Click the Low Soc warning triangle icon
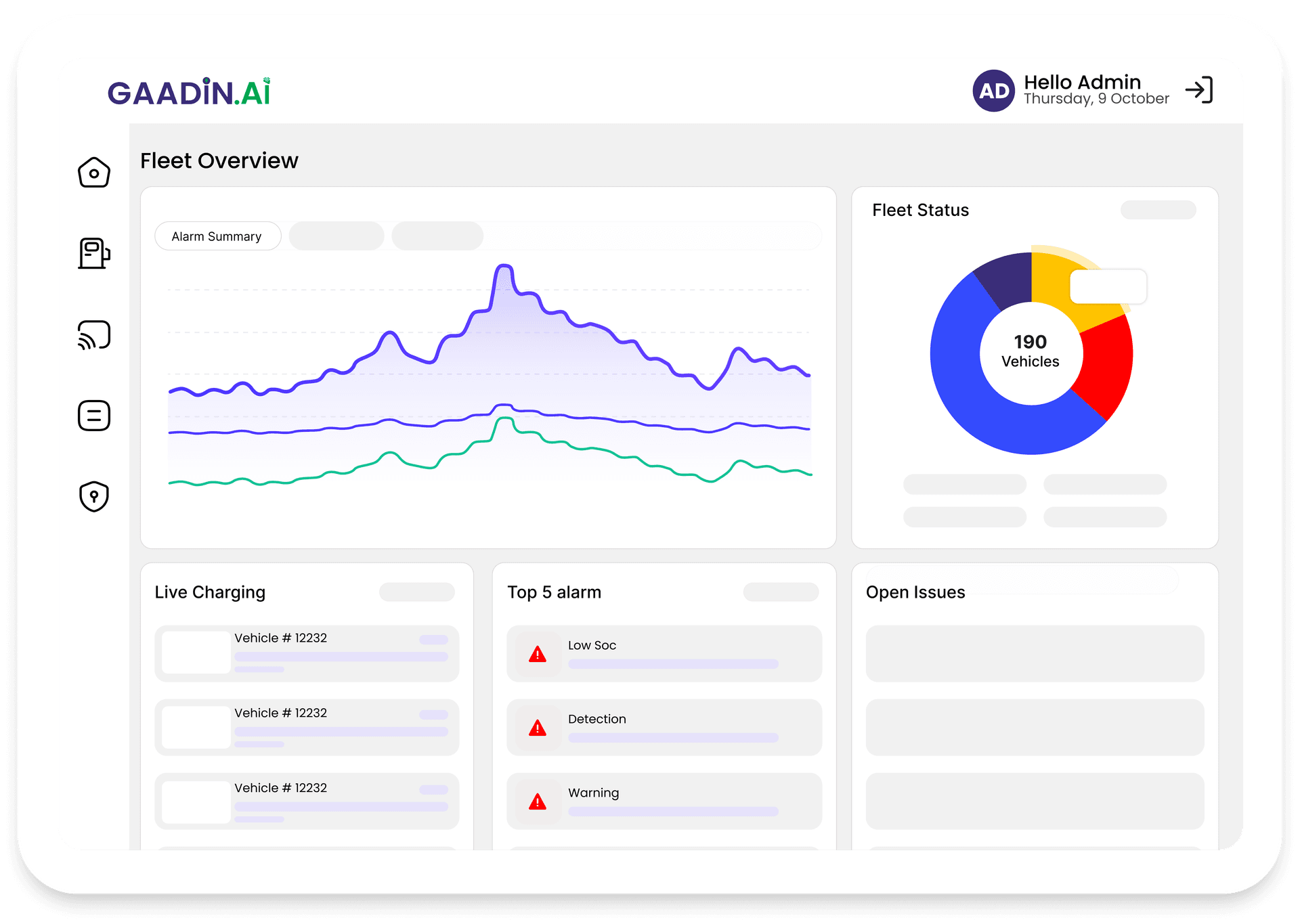The width and height of the screenshot is (1300, 924). click(537, 654)
